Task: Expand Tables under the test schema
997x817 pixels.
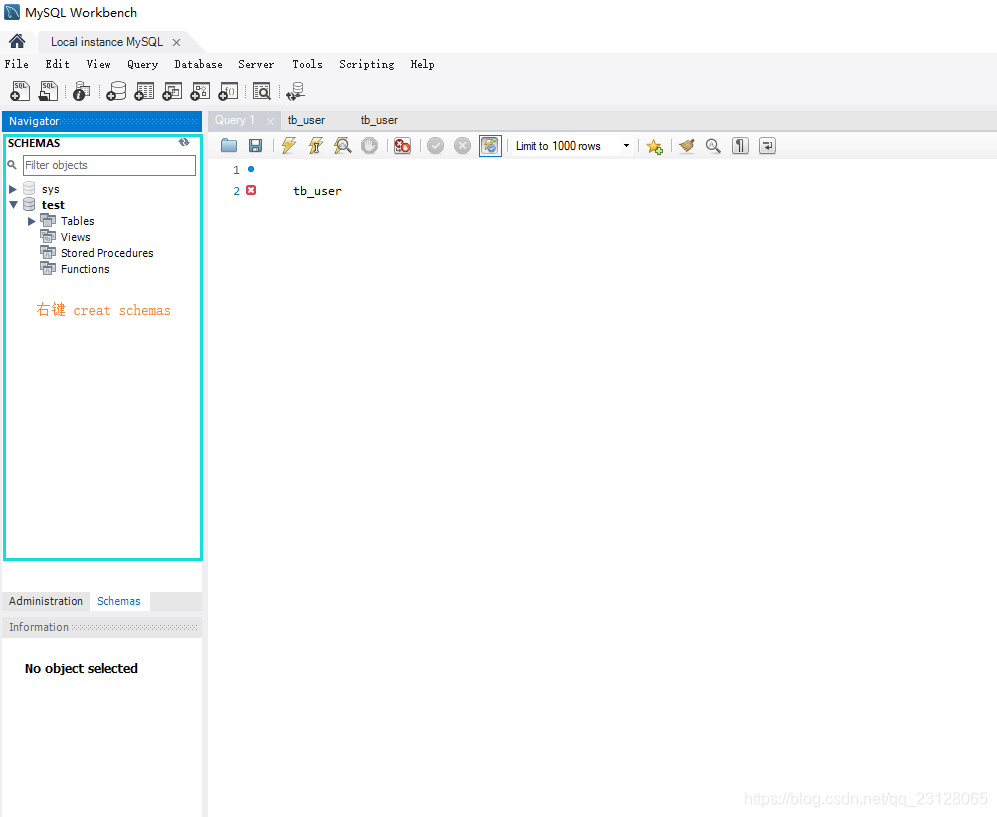Action: pos(31,220)
